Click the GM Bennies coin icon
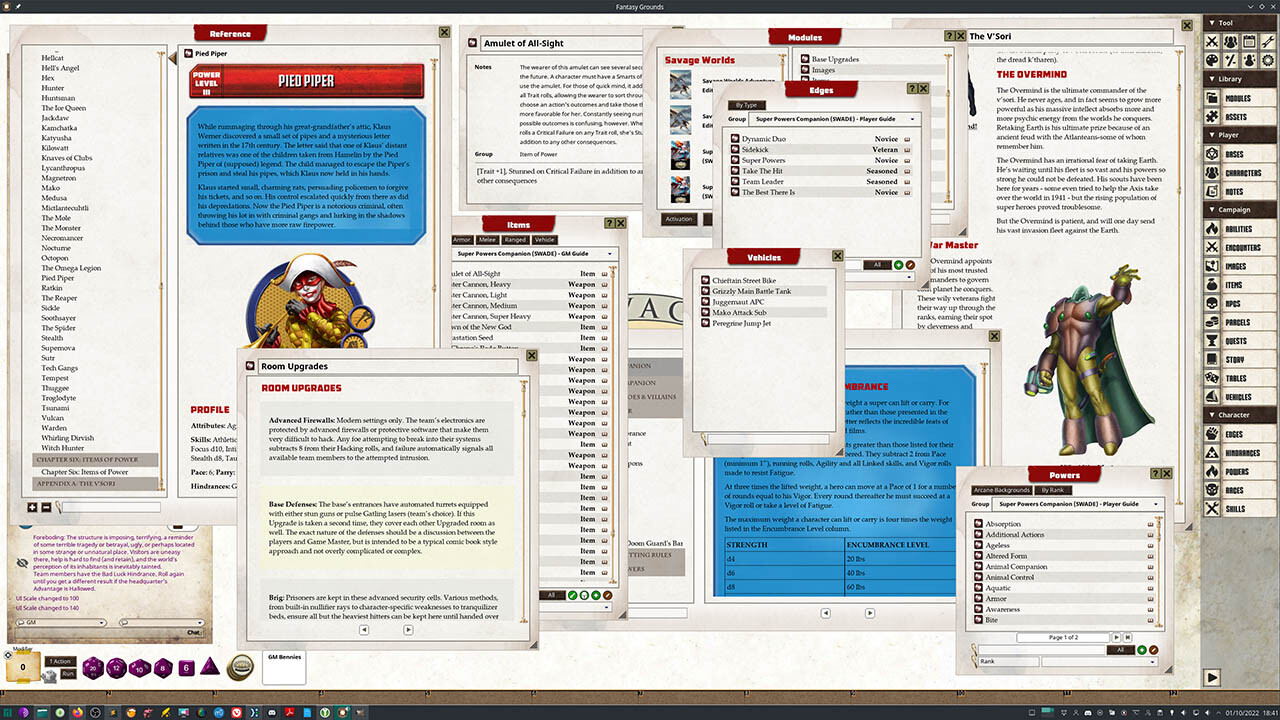The width and height of the screenshot is (1280, 720). coord(240,668)
